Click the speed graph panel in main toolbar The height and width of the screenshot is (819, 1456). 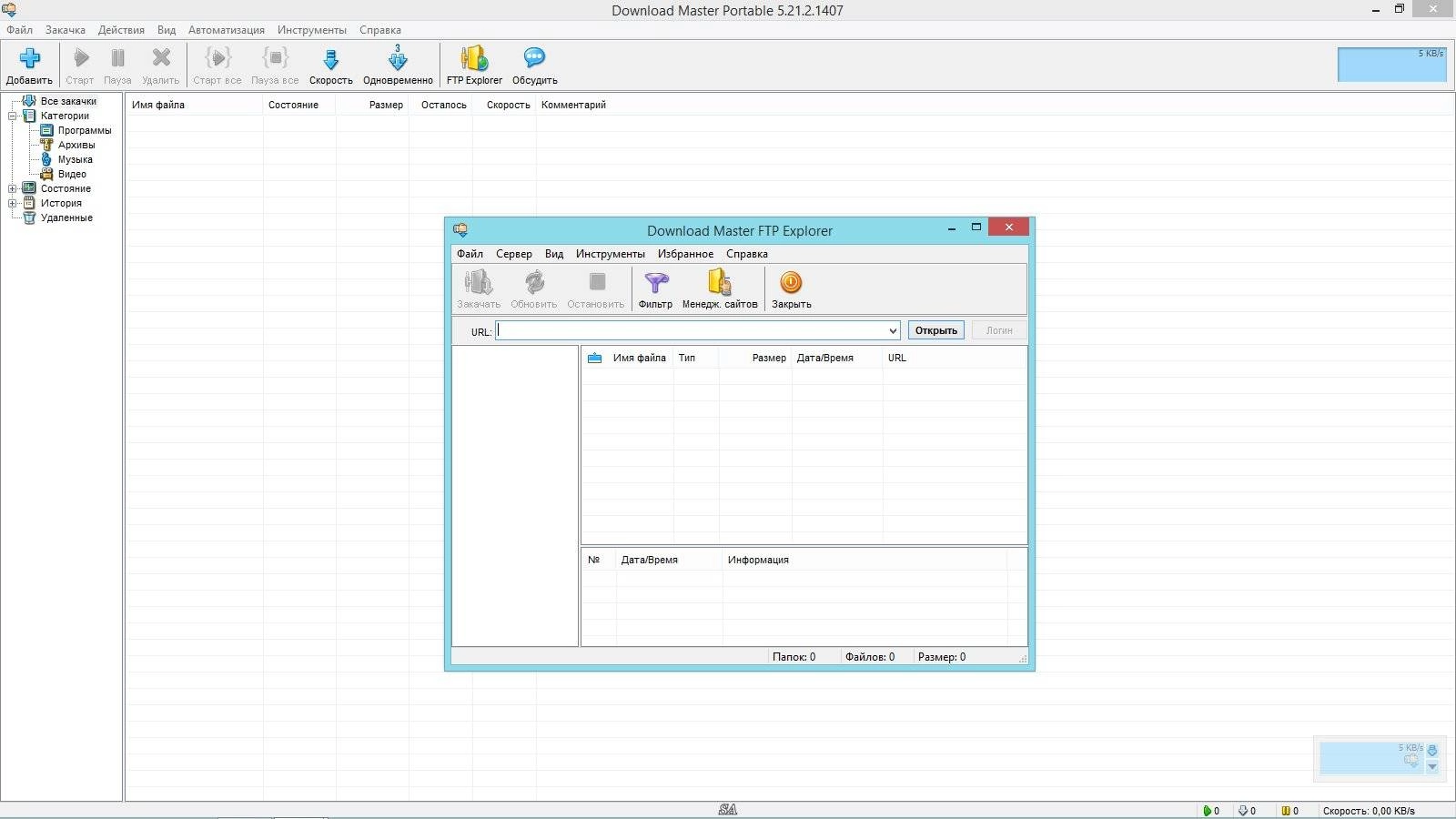tap(1391, 65)
